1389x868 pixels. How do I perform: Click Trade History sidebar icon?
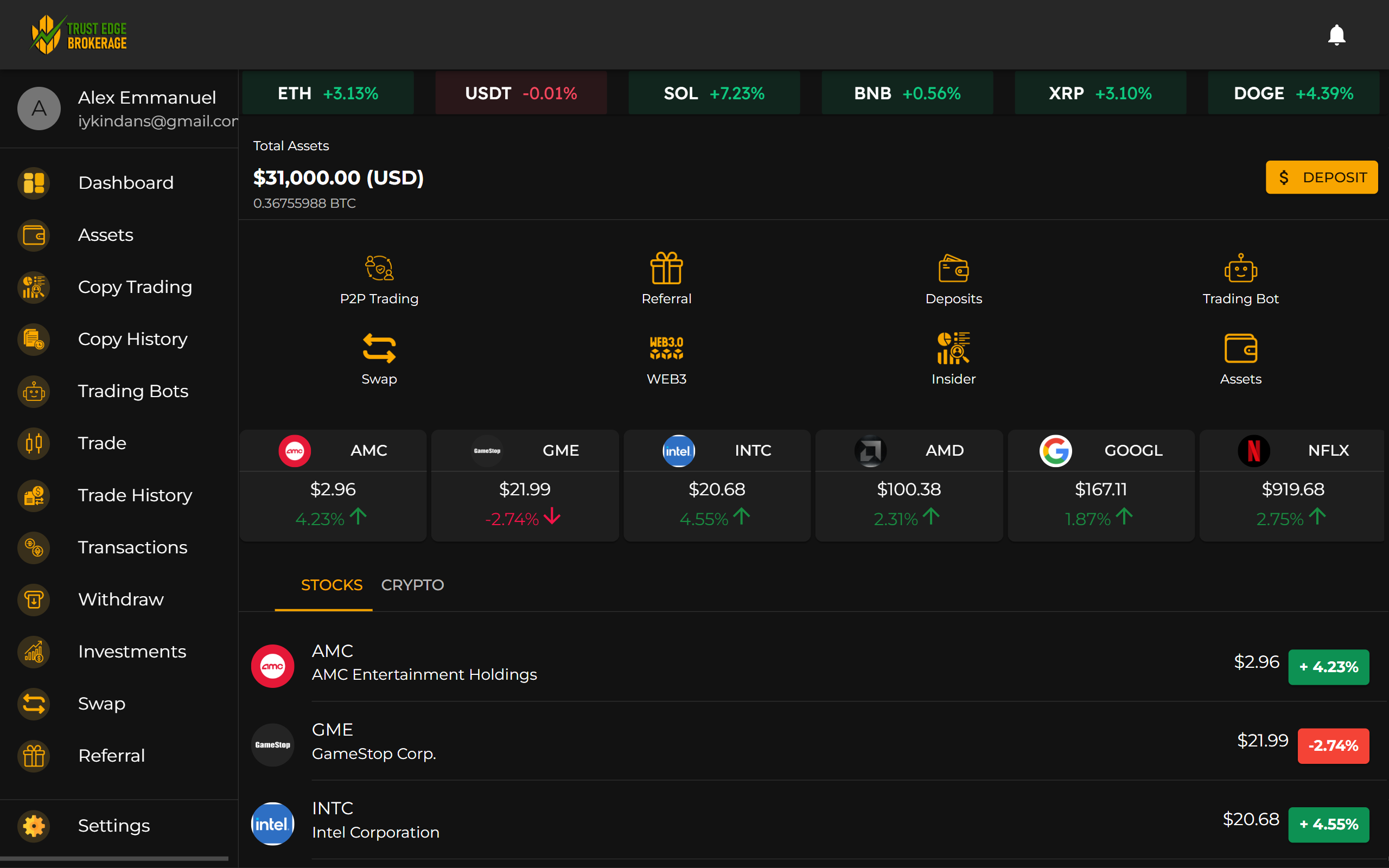(34, 495)
